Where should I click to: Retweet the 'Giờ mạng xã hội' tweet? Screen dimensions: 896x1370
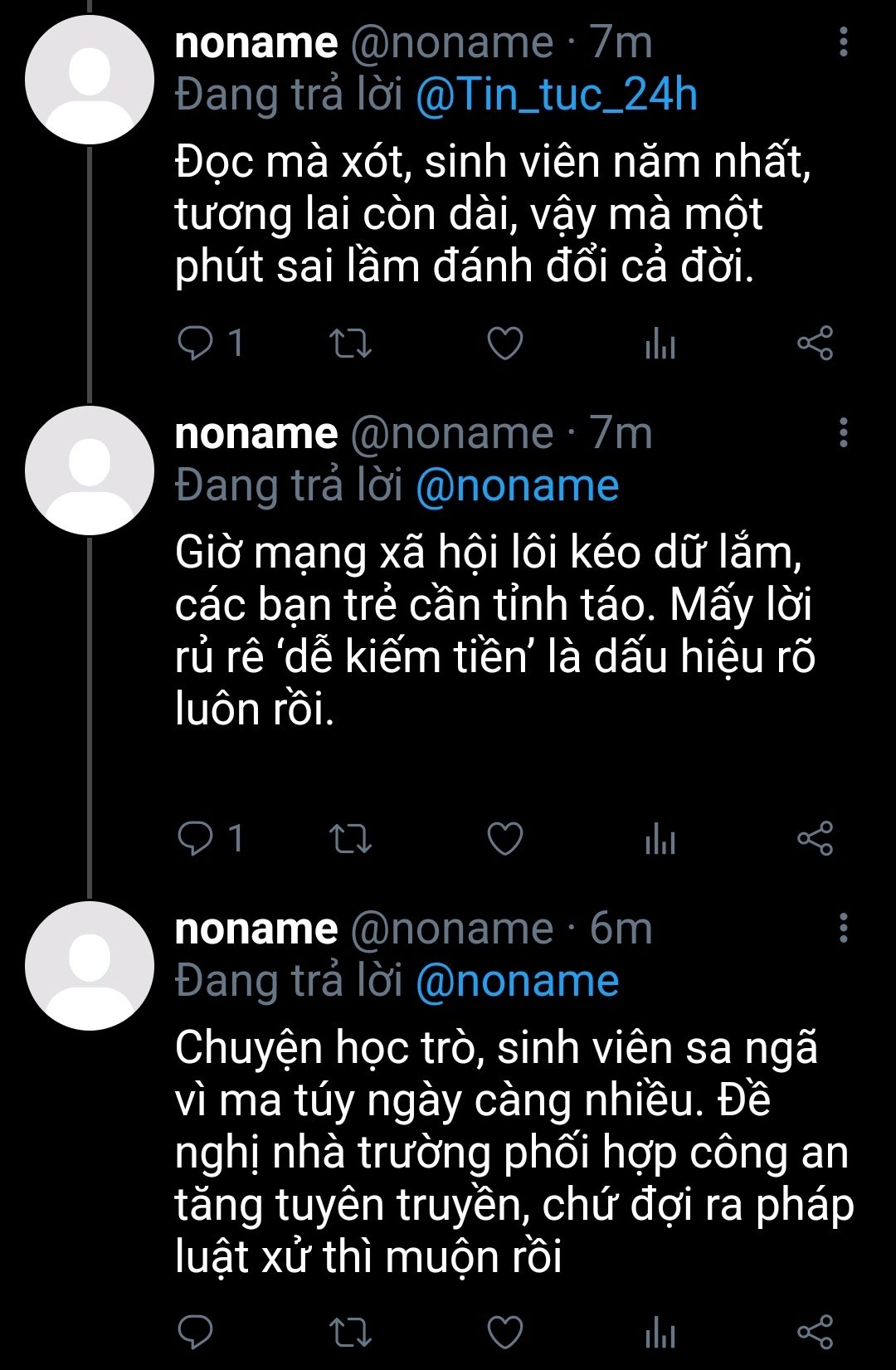tap(350, 838)
